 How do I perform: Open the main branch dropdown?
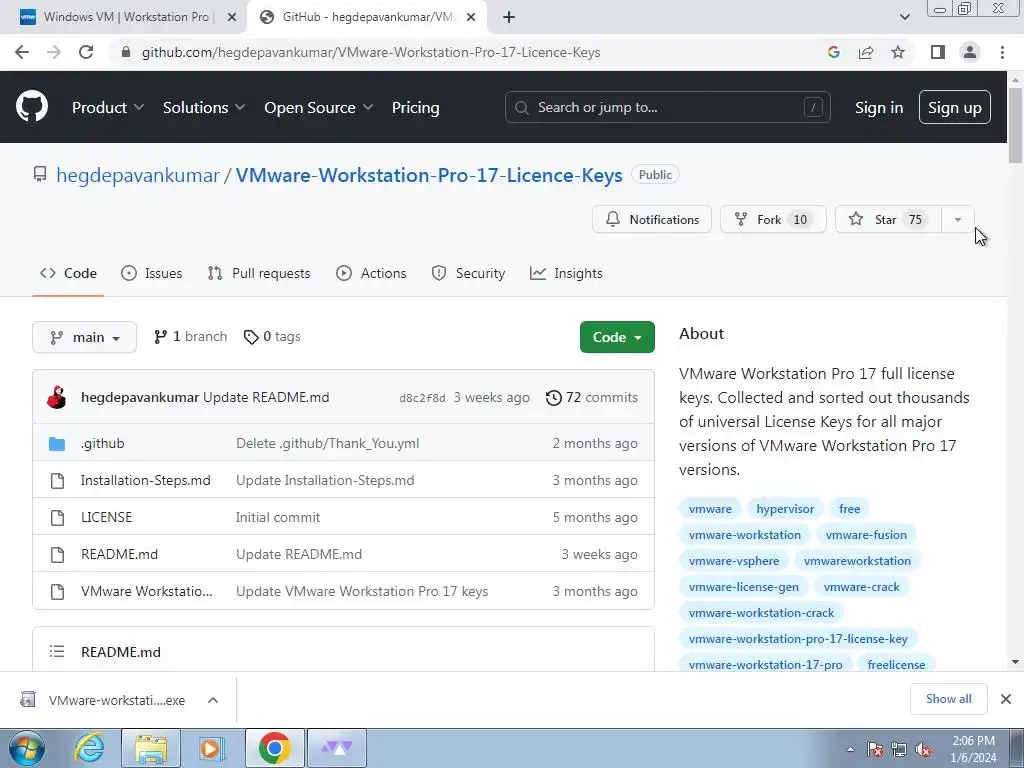coord(84,337)
